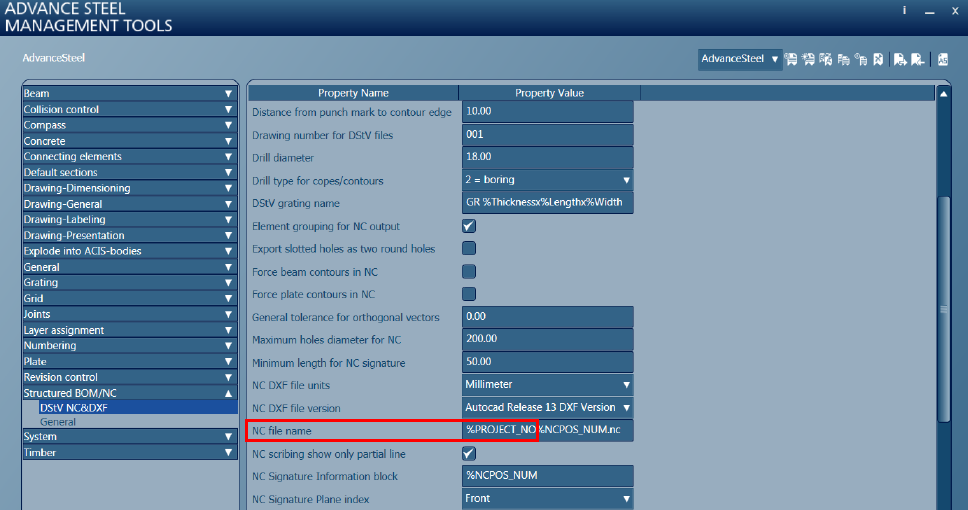The image size is (968, 510).
Task: Expand the Drawing-Dimensioning category
Action: [x=130, y=188]
